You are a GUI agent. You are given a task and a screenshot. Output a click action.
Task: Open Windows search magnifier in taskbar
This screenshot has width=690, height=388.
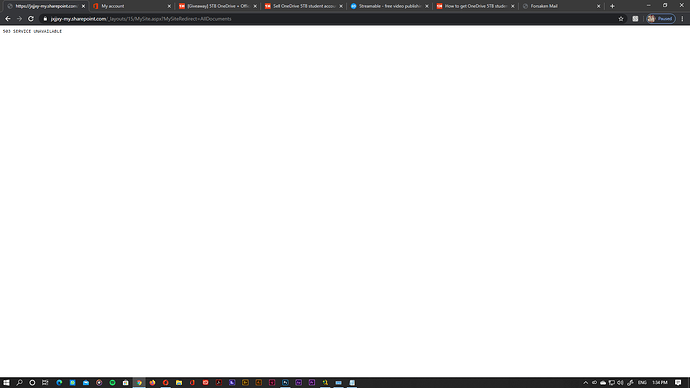pyautogui.click(x=19, y=383)
